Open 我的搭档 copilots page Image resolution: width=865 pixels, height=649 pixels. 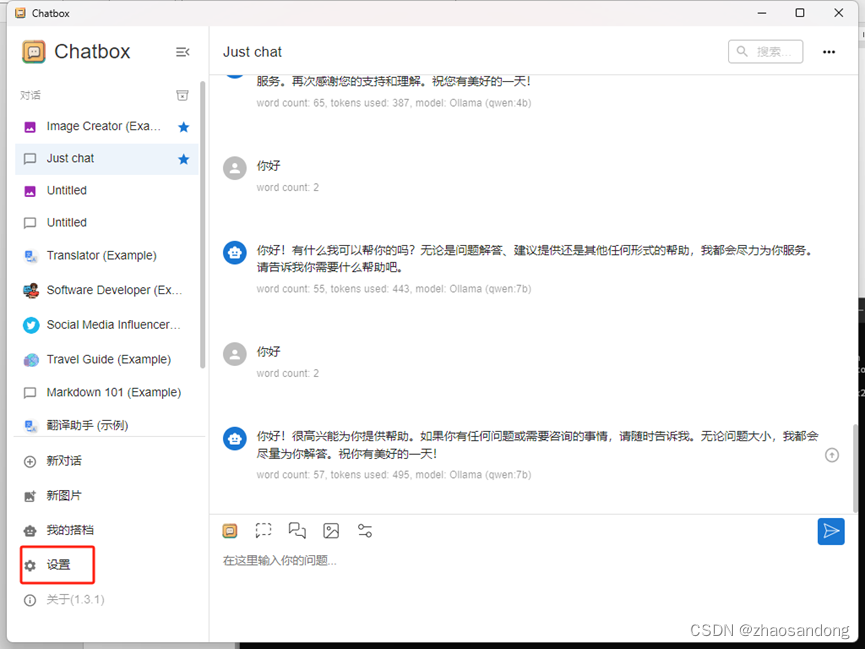click(x=106, y=530)
